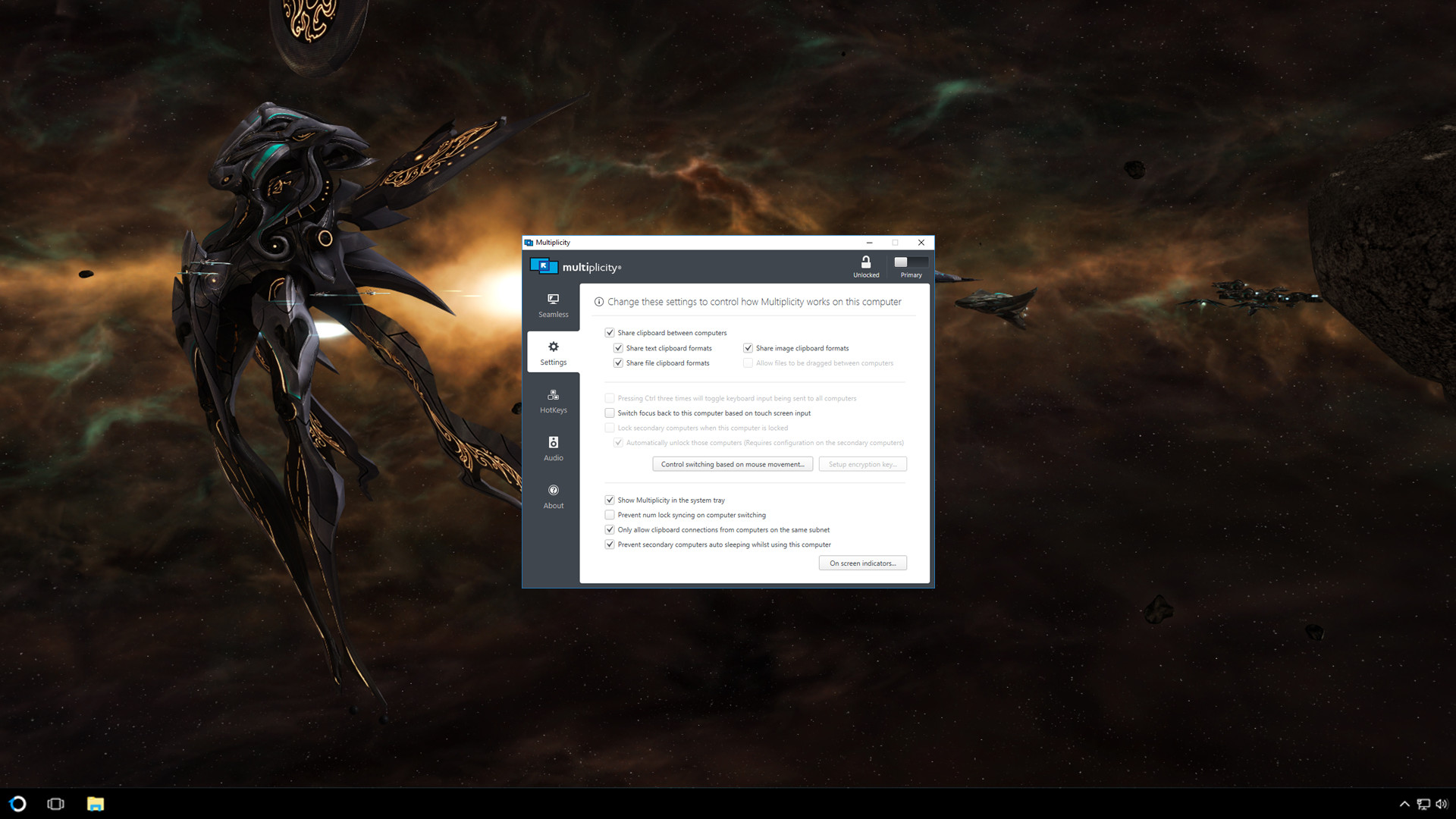Check Switch focus back based on touch screen input
This screenshot has height=819, width=1456.
click(x=610, y=413)
